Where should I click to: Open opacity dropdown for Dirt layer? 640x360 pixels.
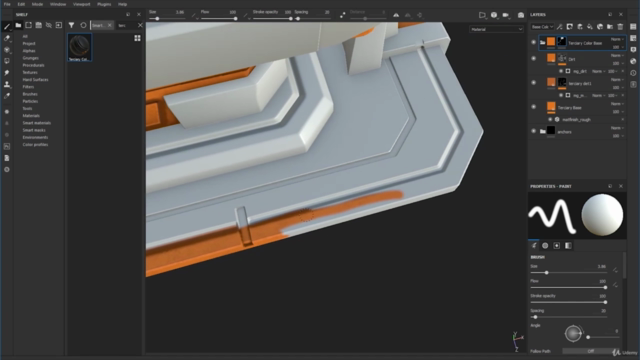point(618,64)
